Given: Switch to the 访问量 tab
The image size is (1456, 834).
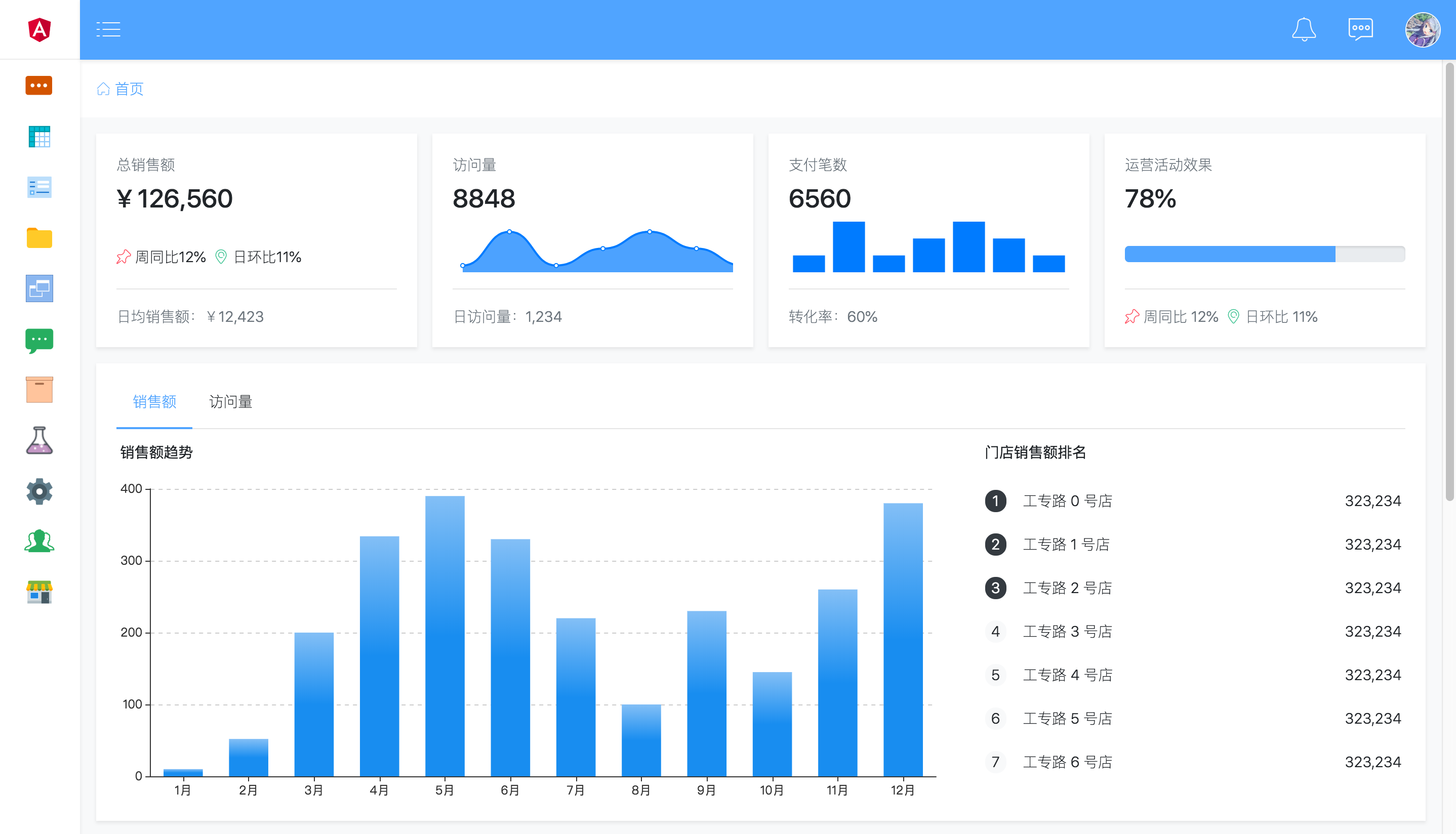Looking at the screenshot, I should (230, 402).
